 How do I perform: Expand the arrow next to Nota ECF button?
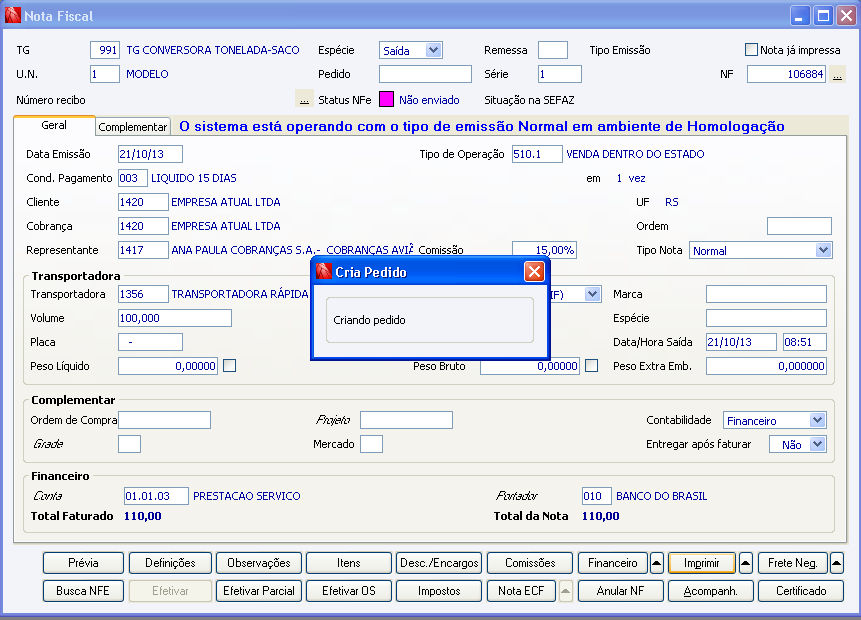tap(565, 591)
